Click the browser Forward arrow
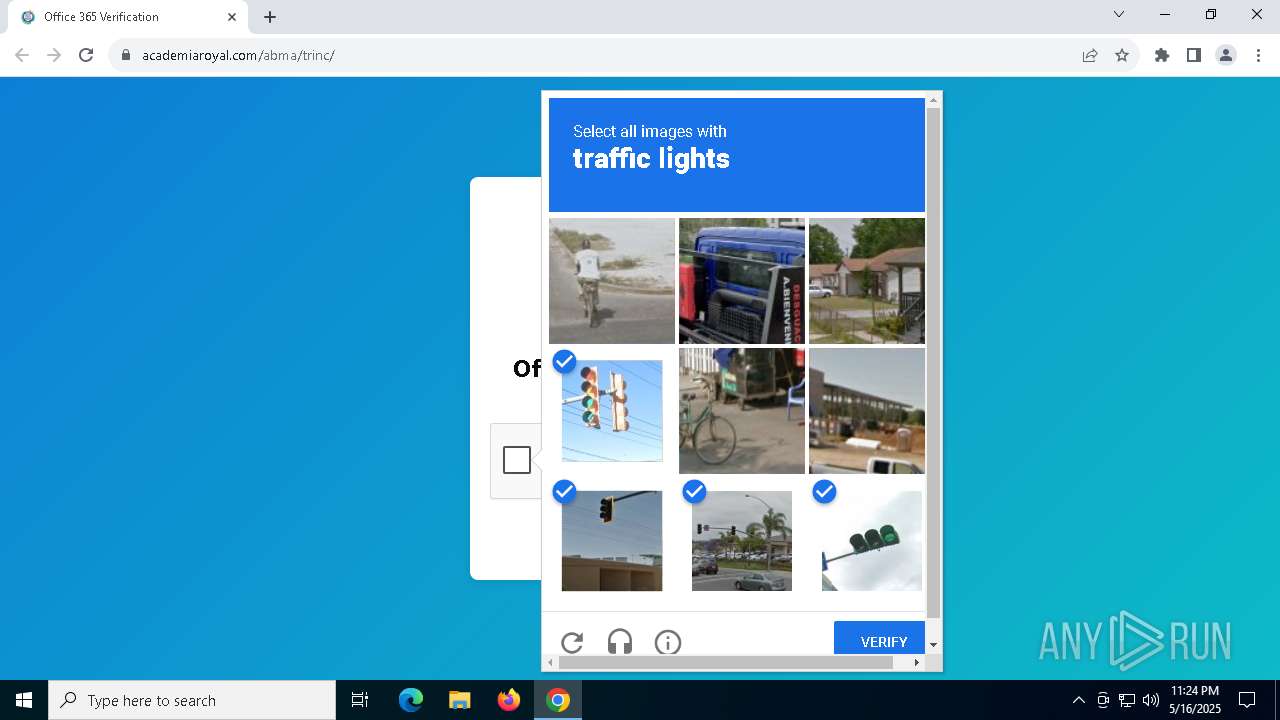The height and width of the screenshot is (720, 1280). click(x=54, y=55)
